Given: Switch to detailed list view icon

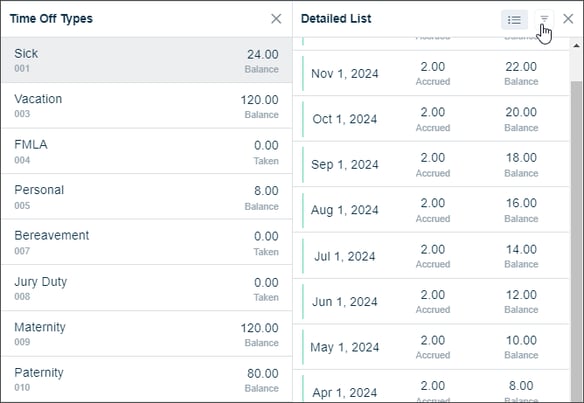Looking at the screenshot, I should pyautogui.click(x=514, y=19).
